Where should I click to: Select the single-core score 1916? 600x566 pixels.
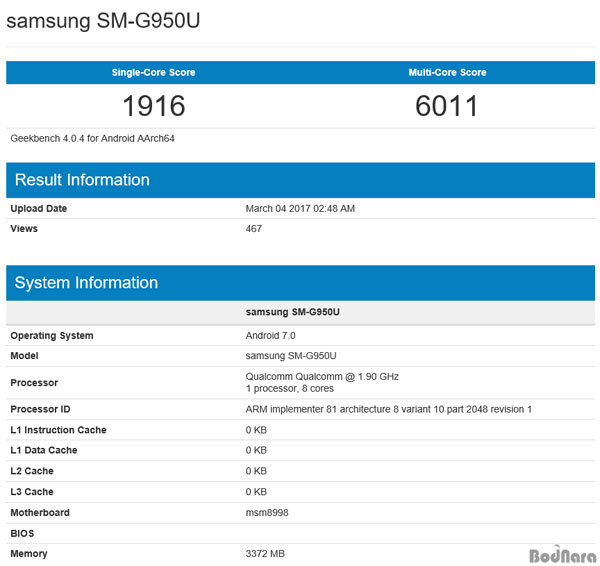(x=154, y=106)
